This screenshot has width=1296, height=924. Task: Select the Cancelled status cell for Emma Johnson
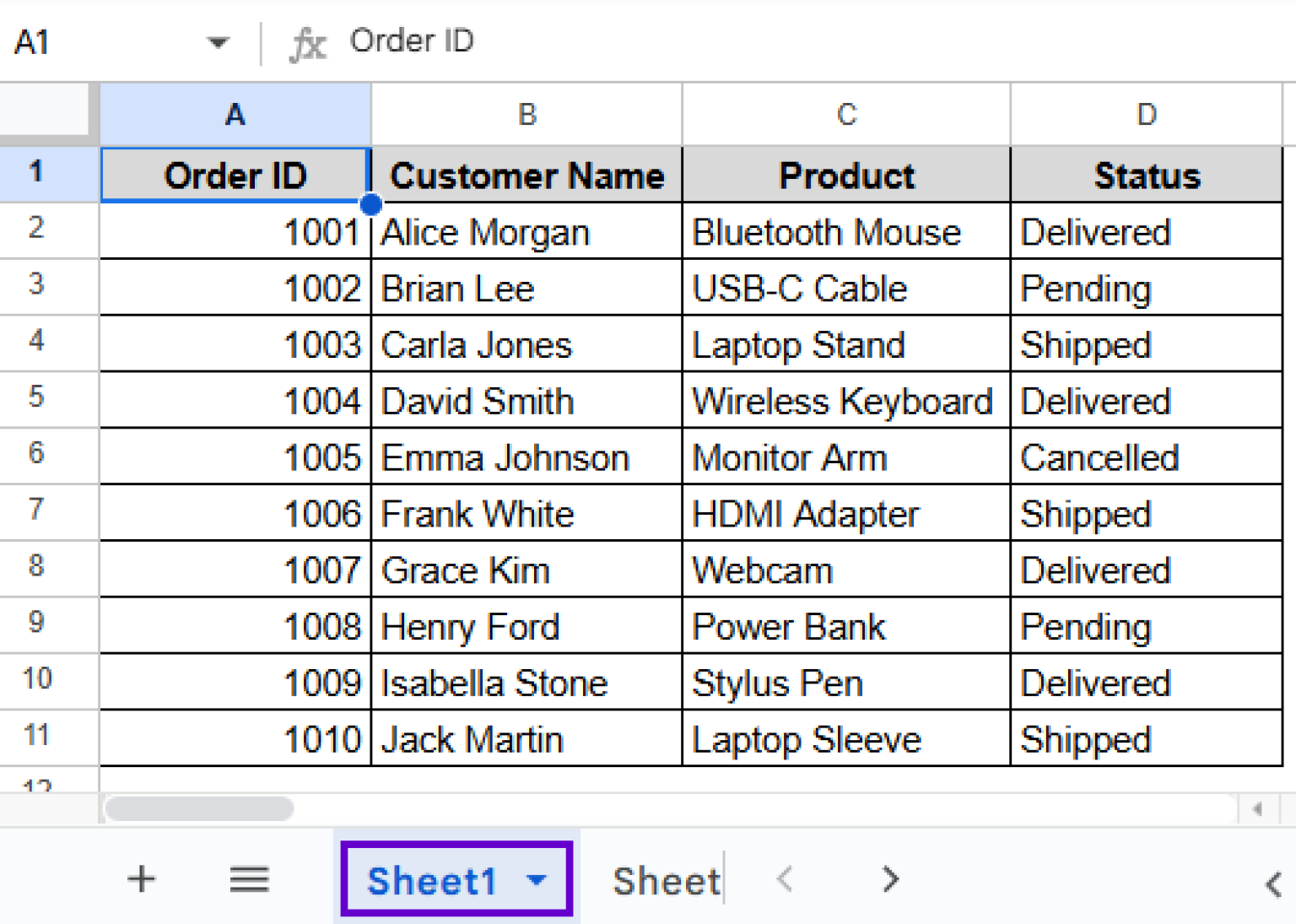click(1146, 457)
